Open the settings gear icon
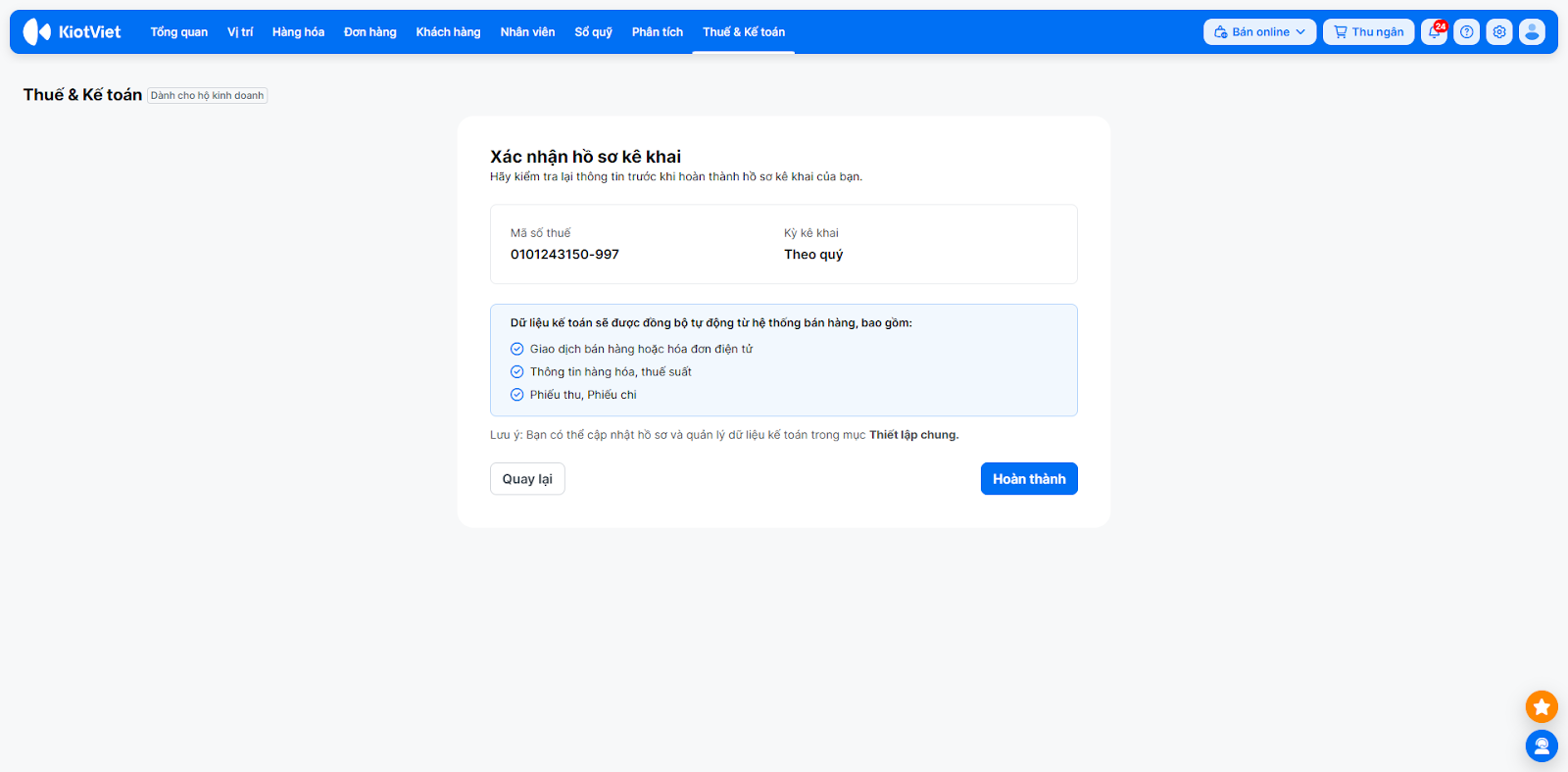Viewport: 1568px width, 772px height. pyautogui.click(x=1499, y=32)
